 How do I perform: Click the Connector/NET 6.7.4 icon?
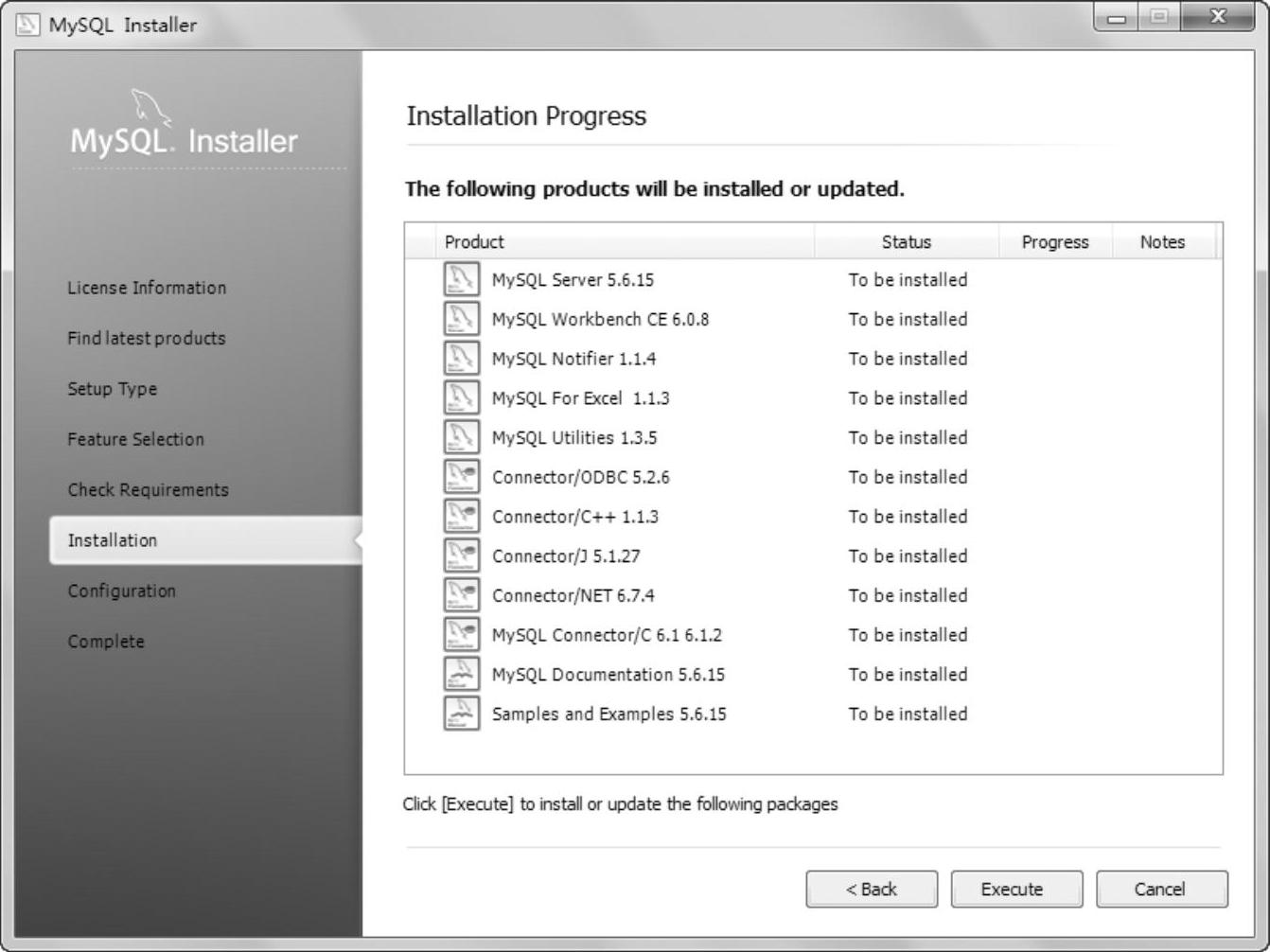461,595
